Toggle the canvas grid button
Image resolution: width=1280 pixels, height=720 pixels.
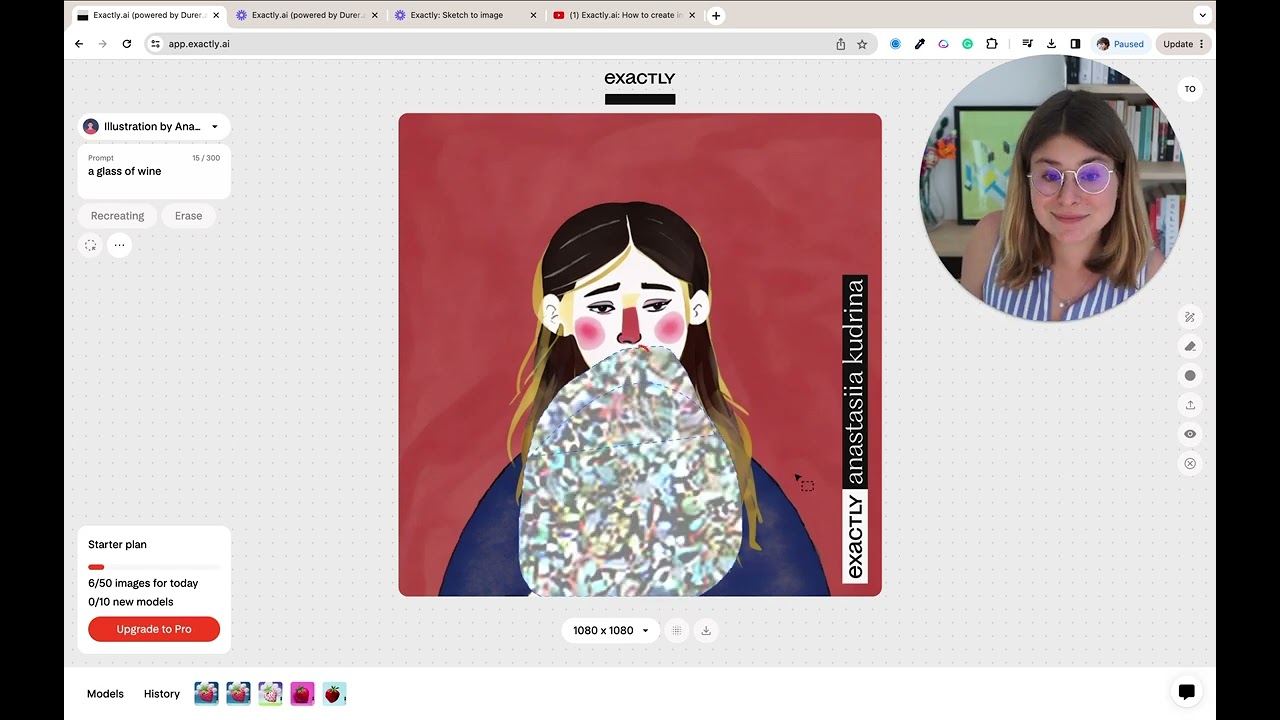(x=677, y=631)
